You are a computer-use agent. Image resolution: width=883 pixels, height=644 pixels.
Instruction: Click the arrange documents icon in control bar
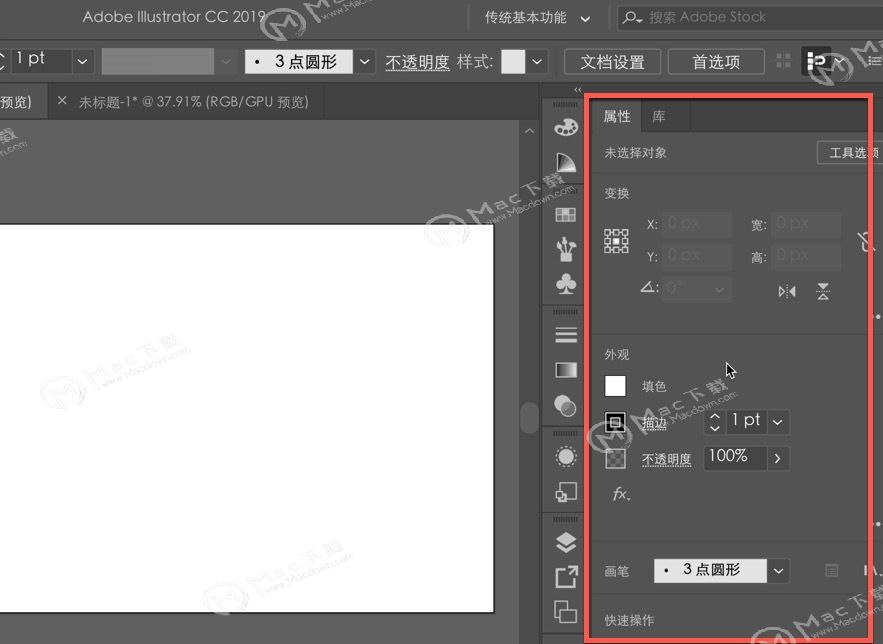[815, 61]
